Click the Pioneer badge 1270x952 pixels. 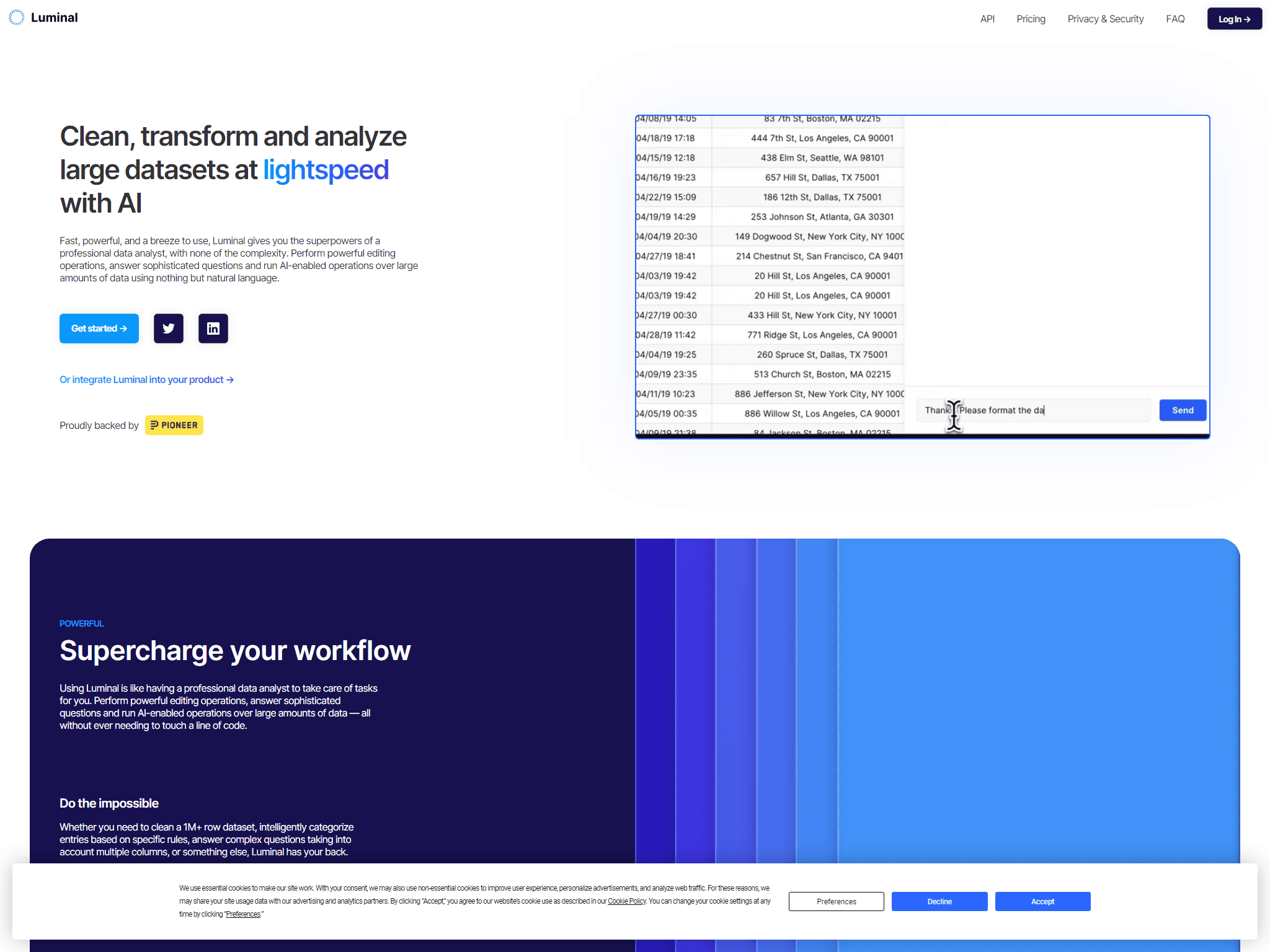pyautogui.click(x=174, y=425)
